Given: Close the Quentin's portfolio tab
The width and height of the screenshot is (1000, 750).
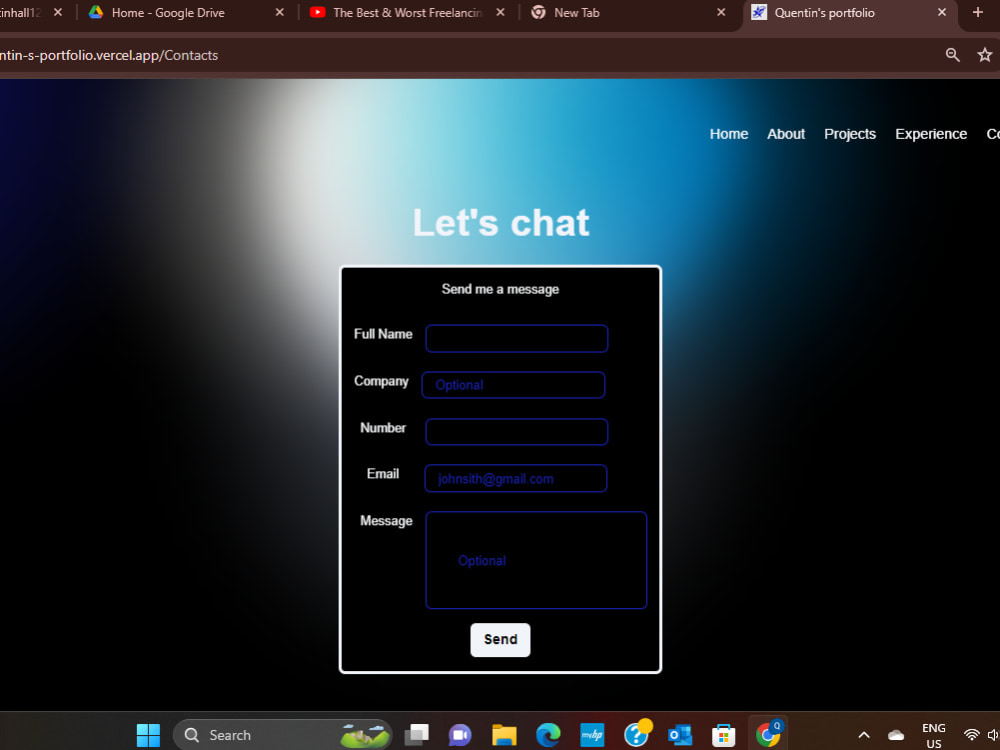Looking at the screenshot, I should [x=942, y=12].
